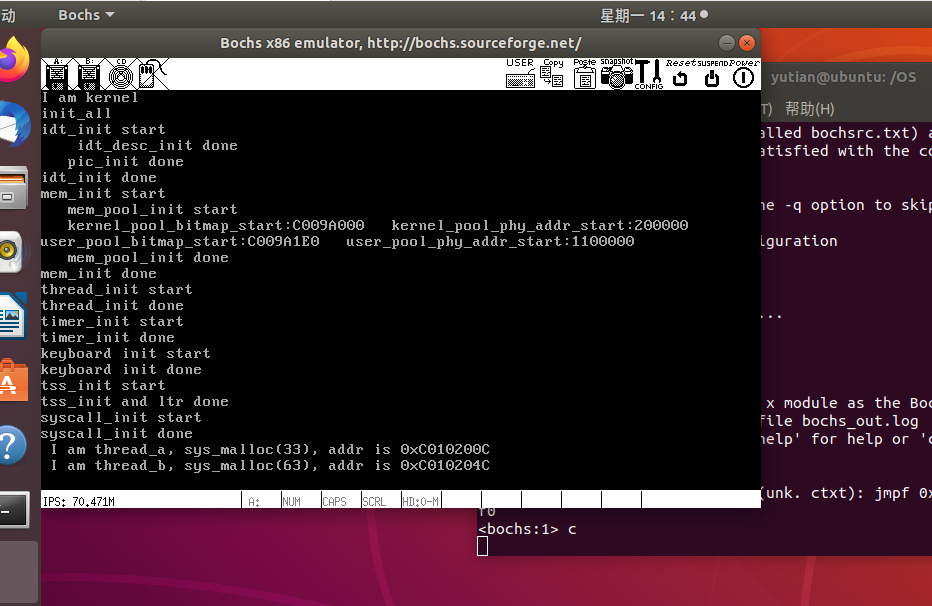Click the Copy icon in Bochs toolbar
The image size is (932, 606).
553,73
